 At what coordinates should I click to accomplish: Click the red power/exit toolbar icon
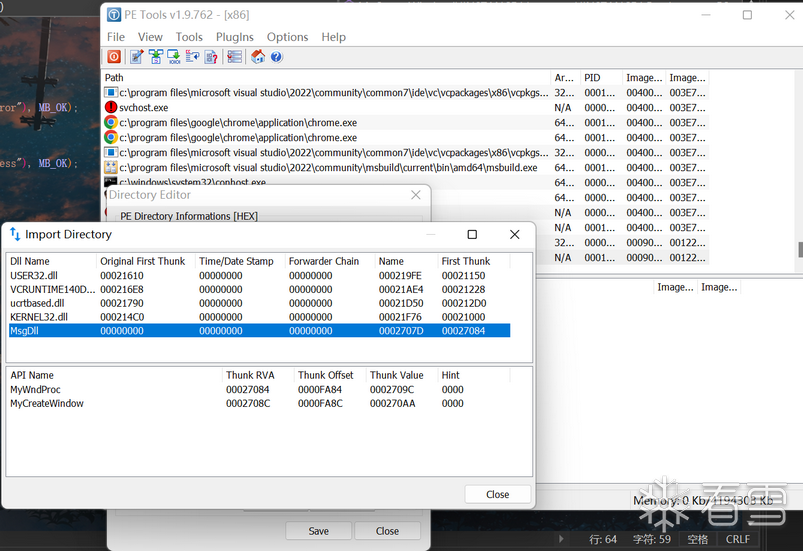coord(114,57)
